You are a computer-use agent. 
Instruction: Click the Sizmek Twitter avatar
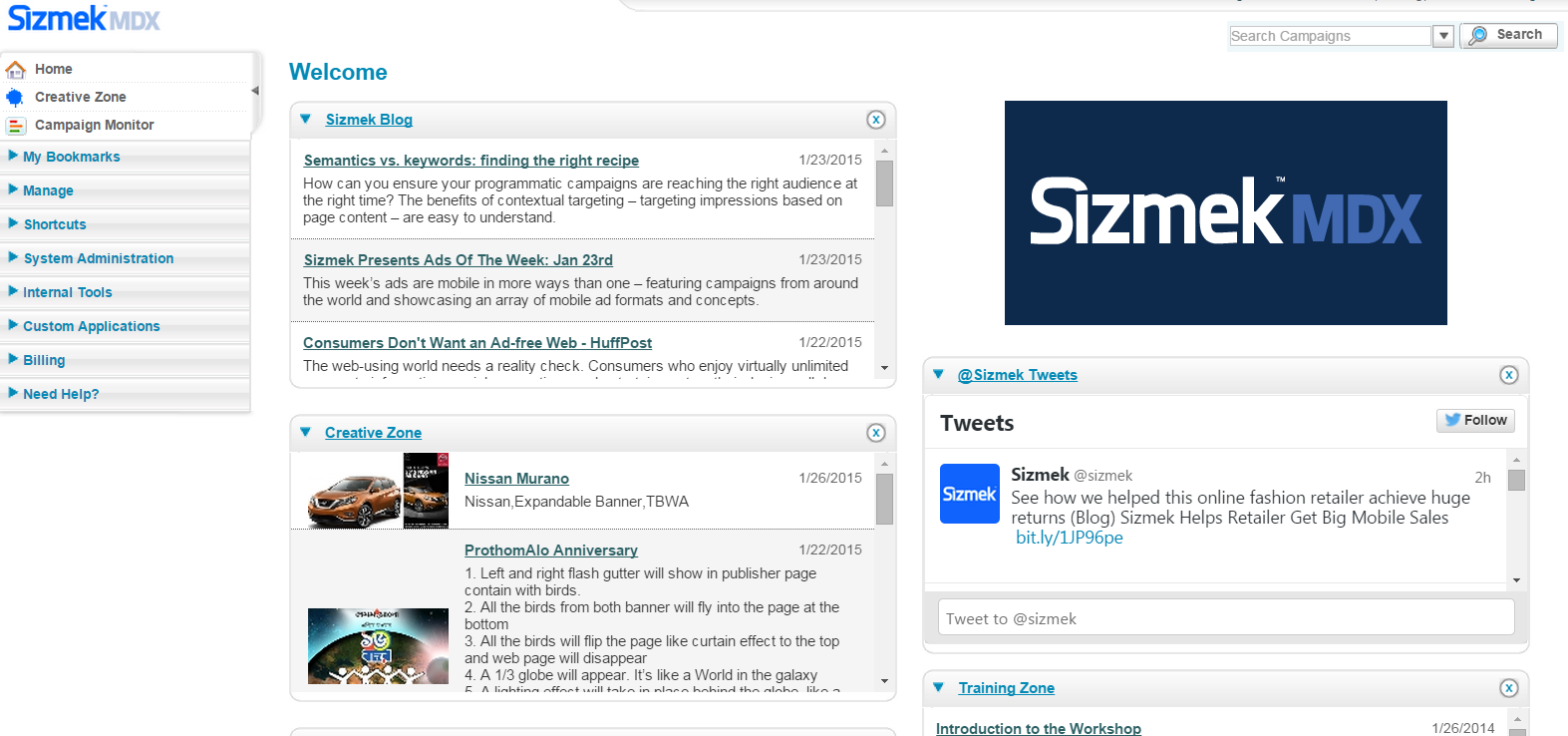tap(970, 494)
